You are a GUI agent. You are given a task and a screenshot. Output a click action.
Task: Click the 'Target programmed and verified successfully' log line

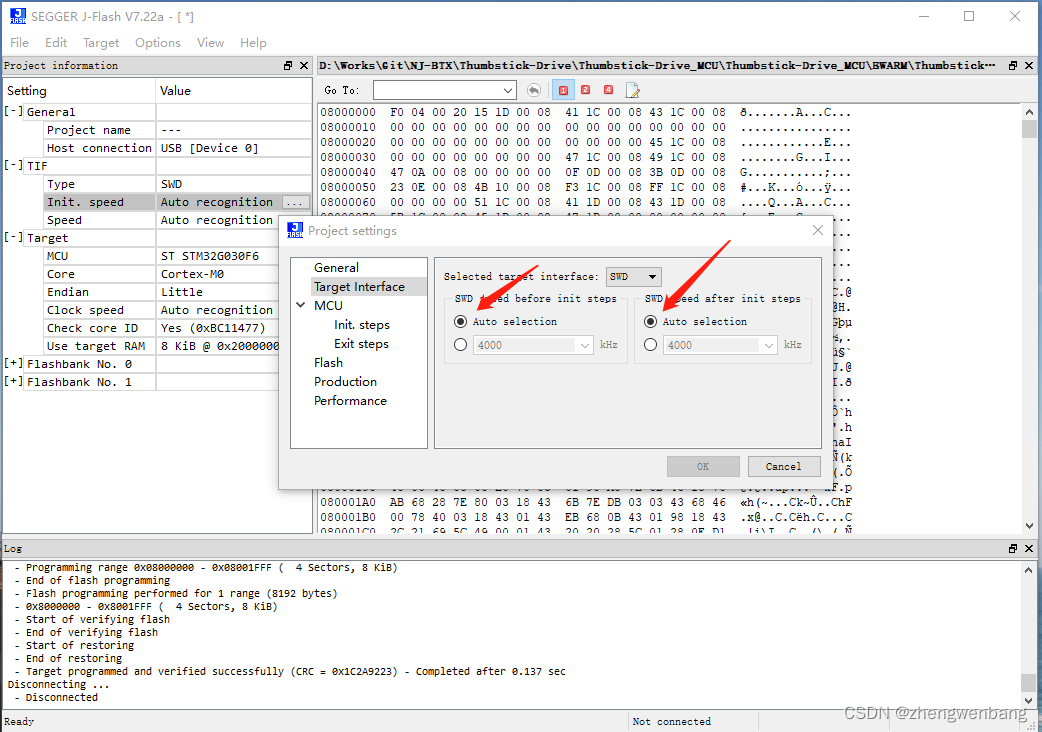[296, 672]
